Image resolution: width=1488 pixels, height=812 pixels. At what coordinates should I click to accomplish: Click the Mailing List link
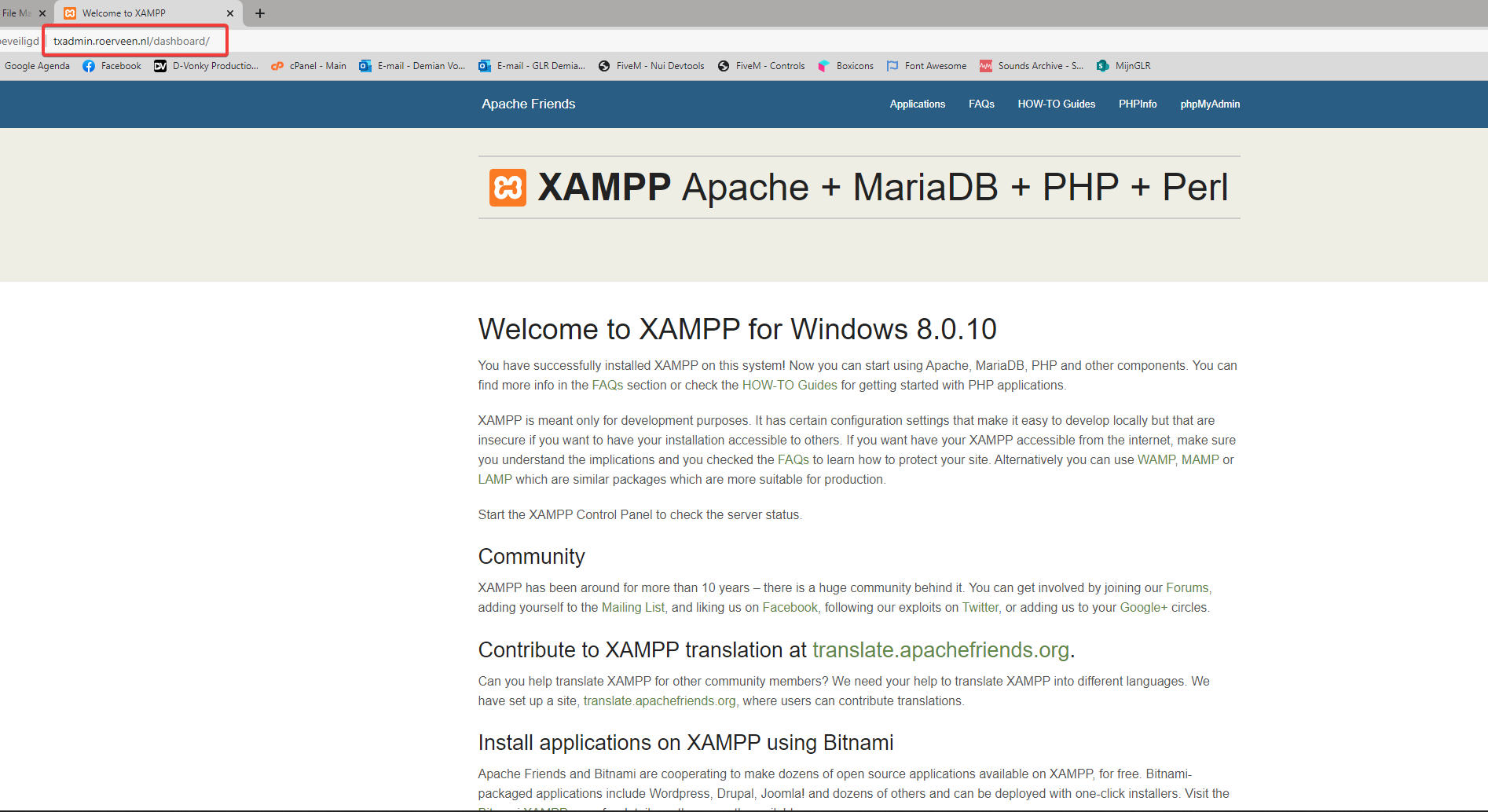pos(632,608)
